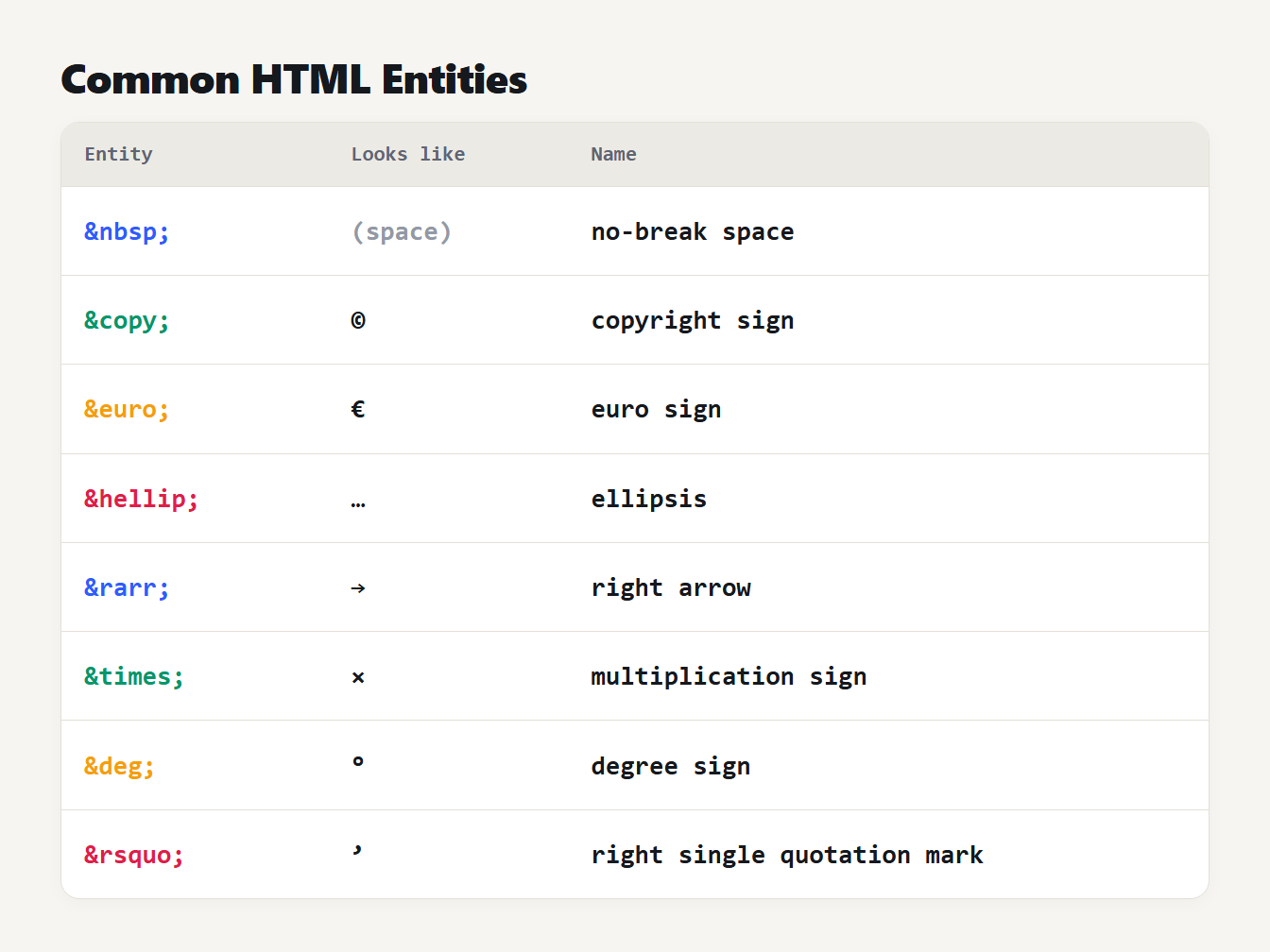Image resolution: width=1270 pixels, height=952 pixels.
Task: Click the degree symbol glyph
Action: point(358,761)
